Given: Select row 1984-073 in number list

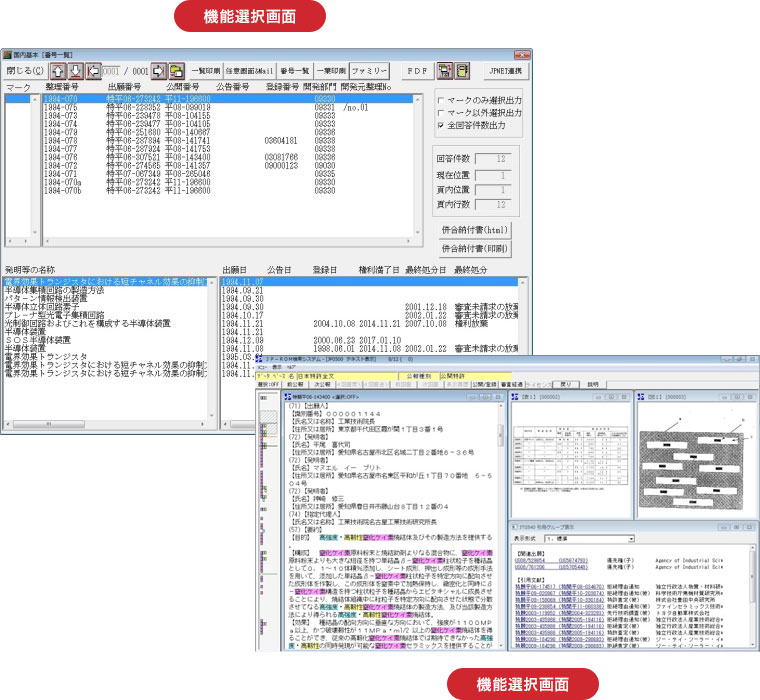Looking at the screenshot, I should tap(228, 116).
